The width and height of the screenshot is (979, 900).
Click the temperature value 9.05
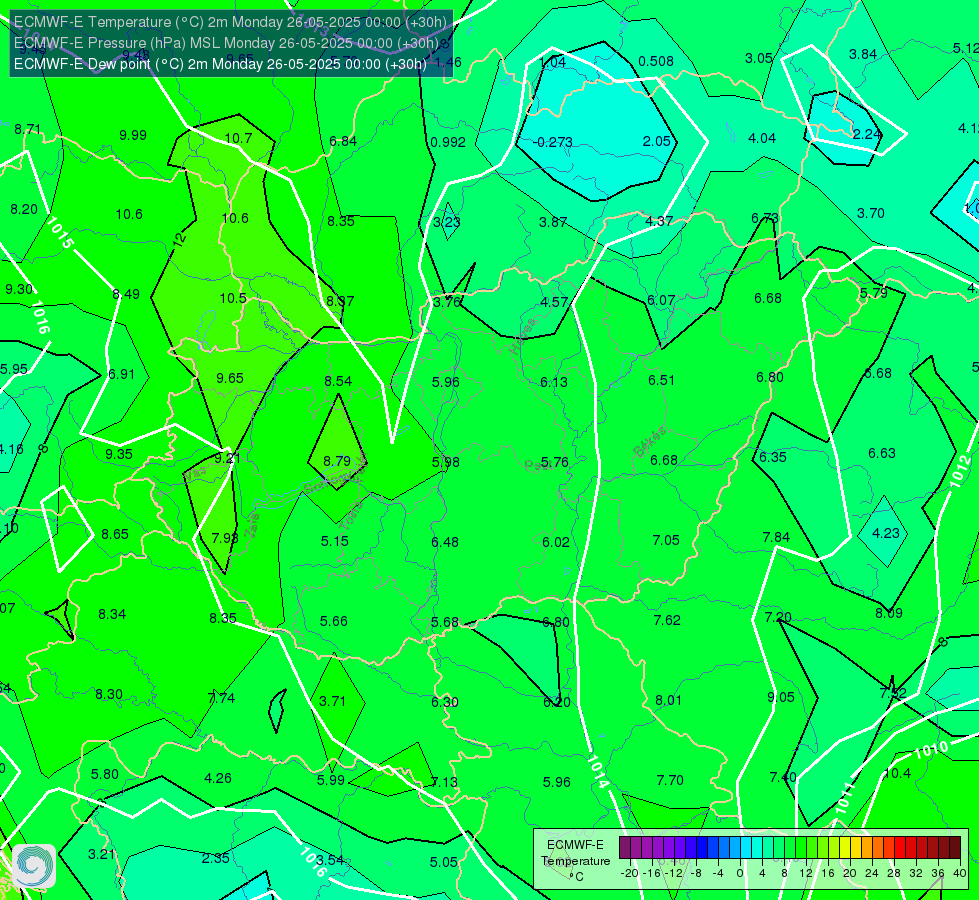781,697
